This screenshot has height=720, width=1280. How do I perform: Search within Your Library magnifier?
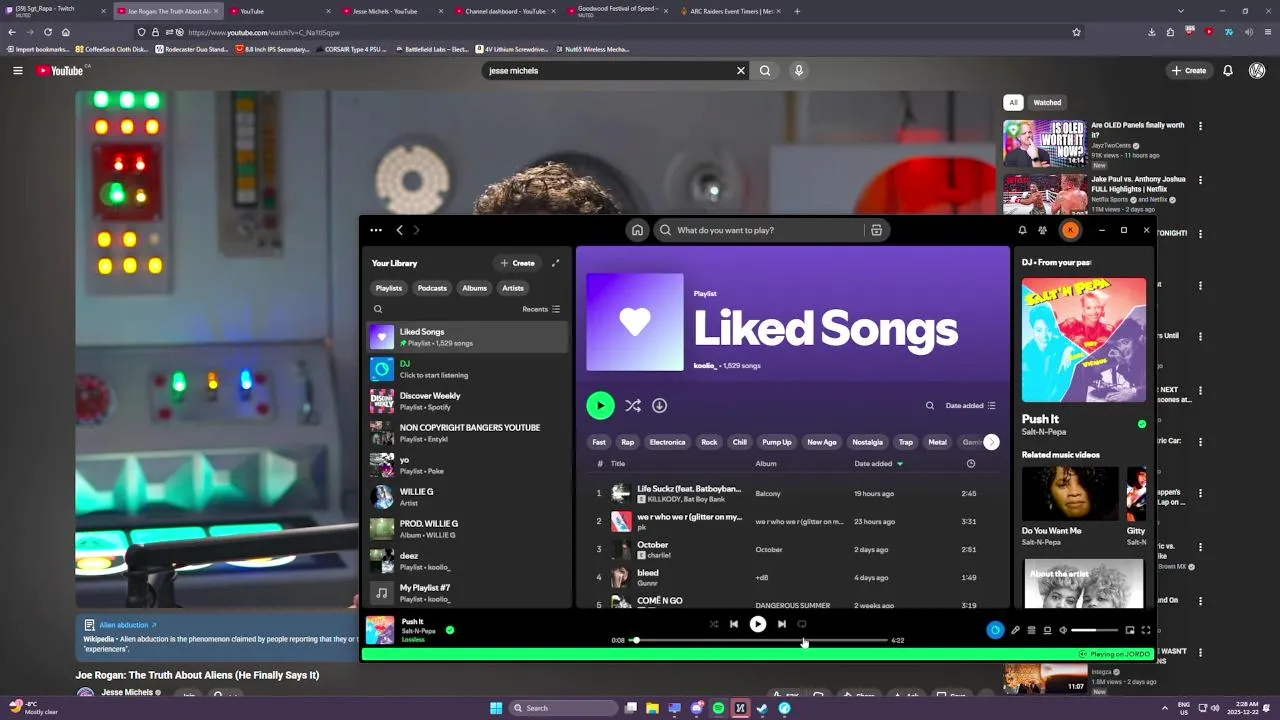pyautogui.click(x=378, y=309)
